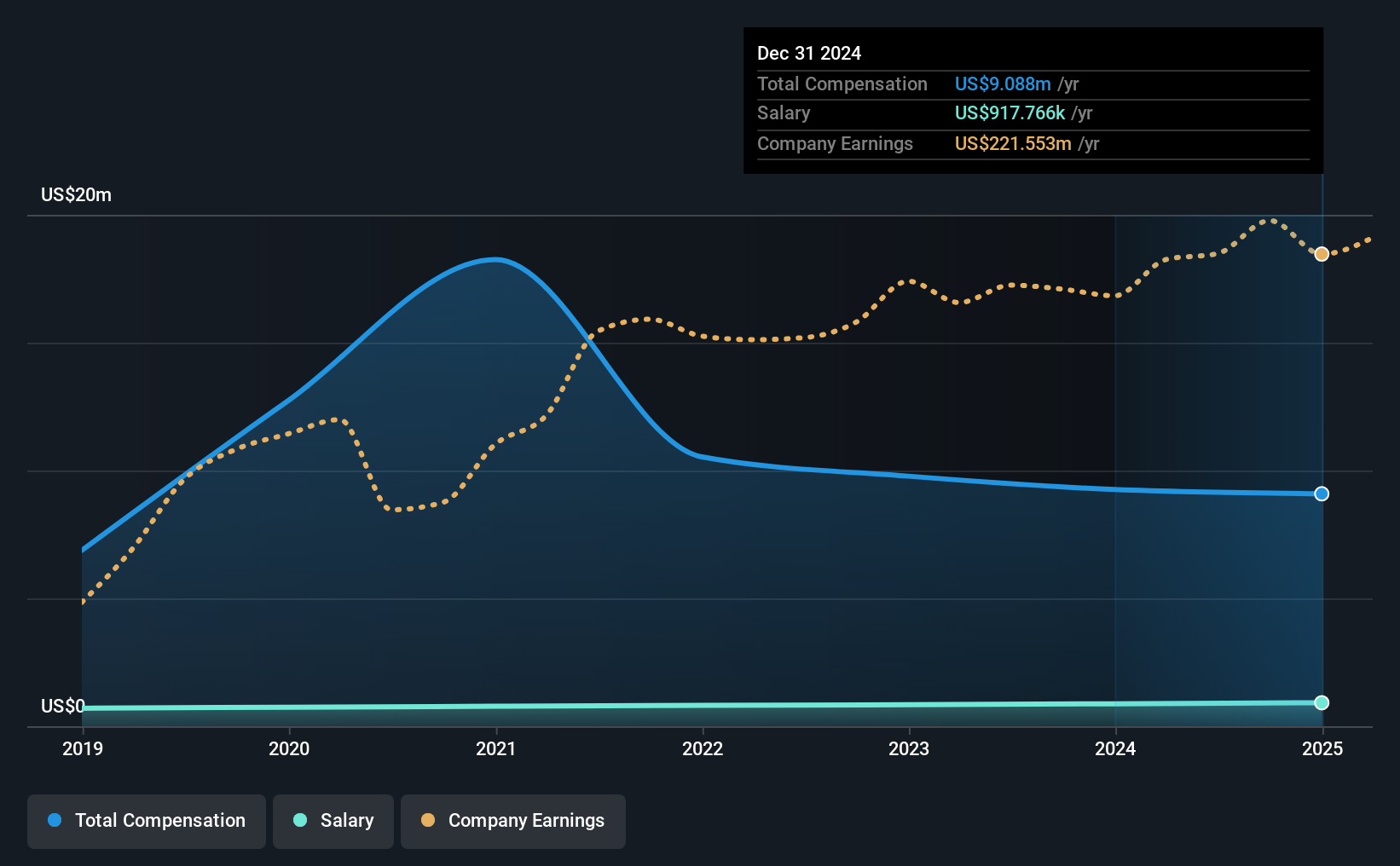1400x866 pixels.
Task: Toggle the Salary legend button
Action: [x=333, y=821]
